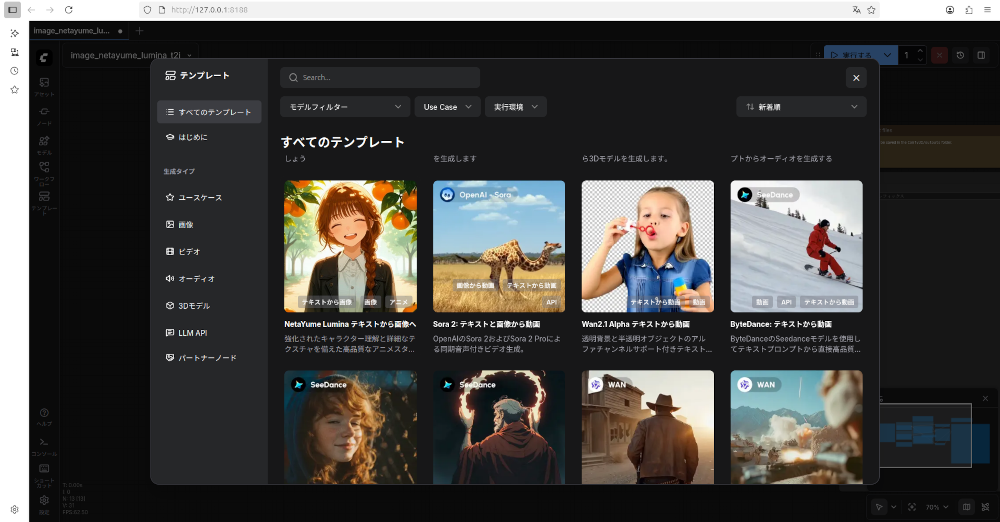Open ComfyUI settings gear in sidebar

click(x=44, y=504)
